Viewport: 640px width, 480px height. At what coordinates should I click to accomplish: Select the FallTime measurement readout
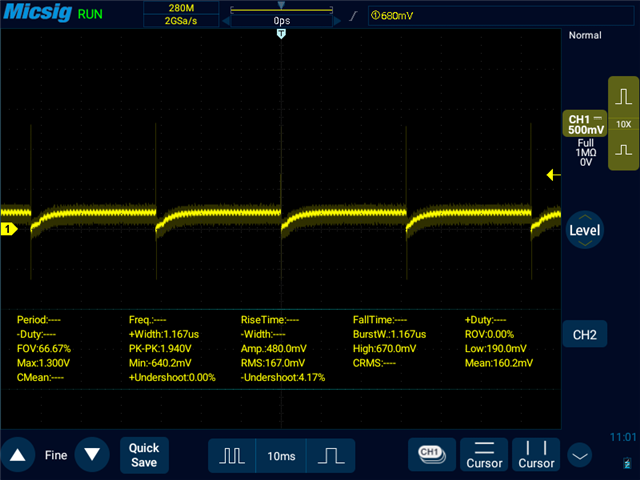coord(380,320)
